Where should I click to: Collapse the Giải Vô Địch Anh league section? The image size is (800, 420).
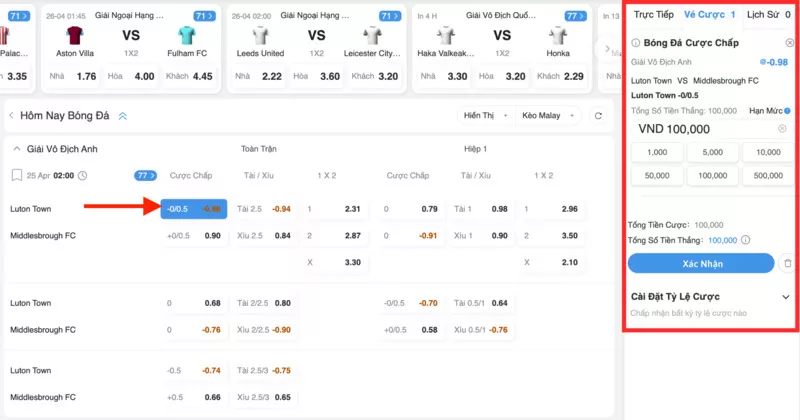(17, 149)
